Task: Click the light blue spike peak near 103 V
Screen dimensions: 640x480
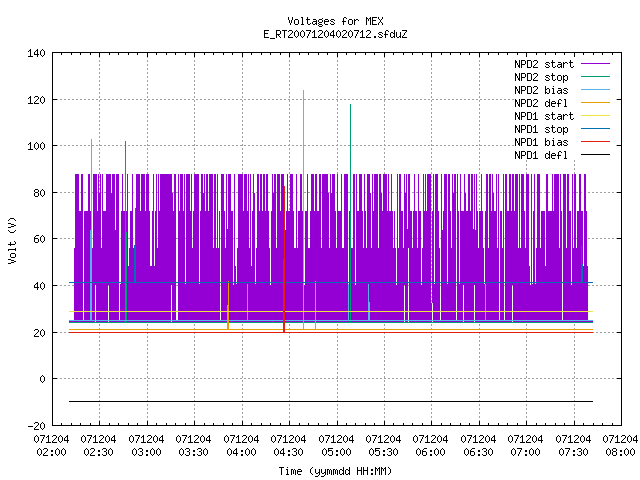Action: click(91, 140)
